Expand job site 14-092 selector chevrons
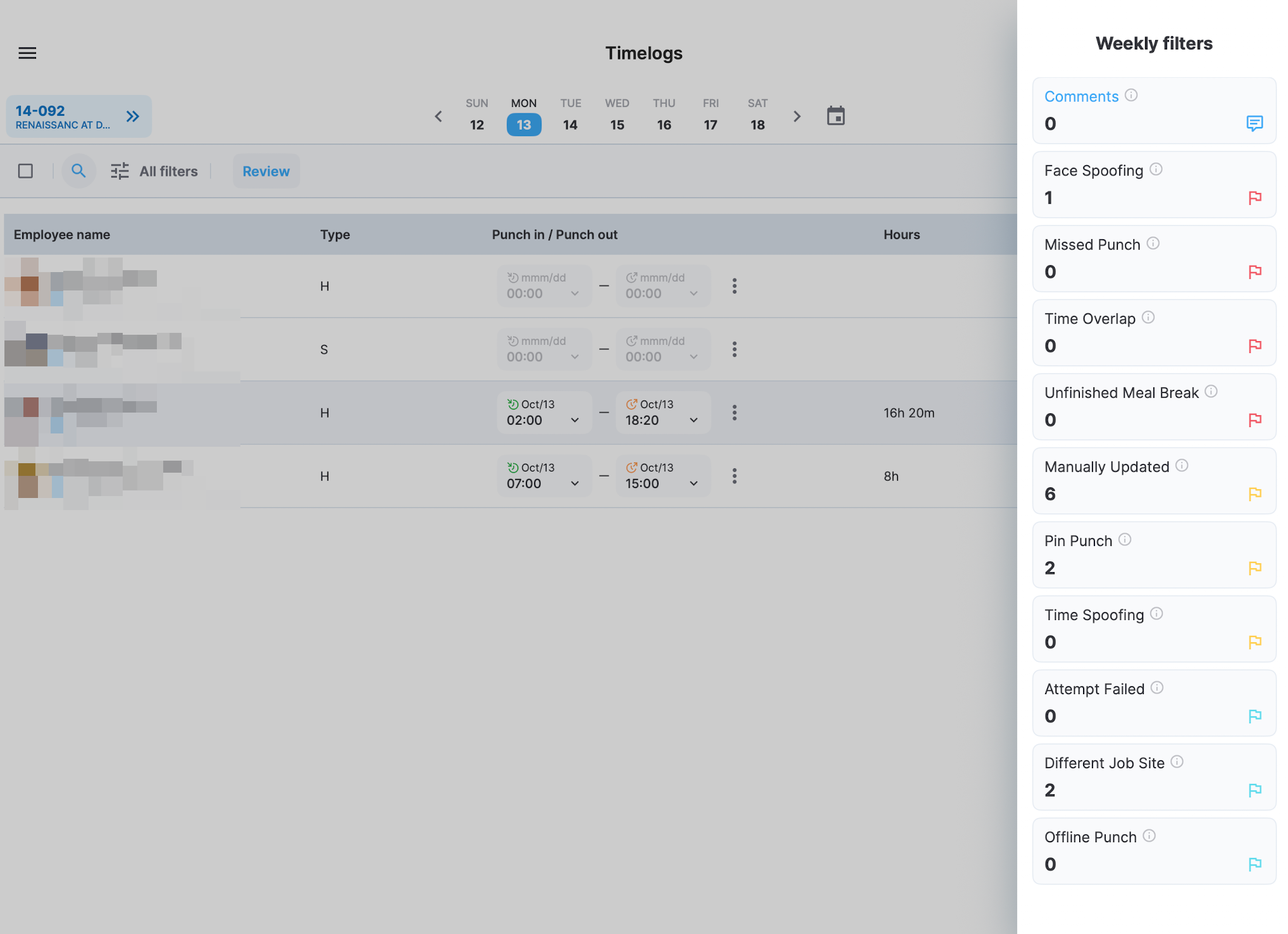Image resolution: width=1288 pixels, height=934 pixels. pyautogui.click(x=132, y=116)
